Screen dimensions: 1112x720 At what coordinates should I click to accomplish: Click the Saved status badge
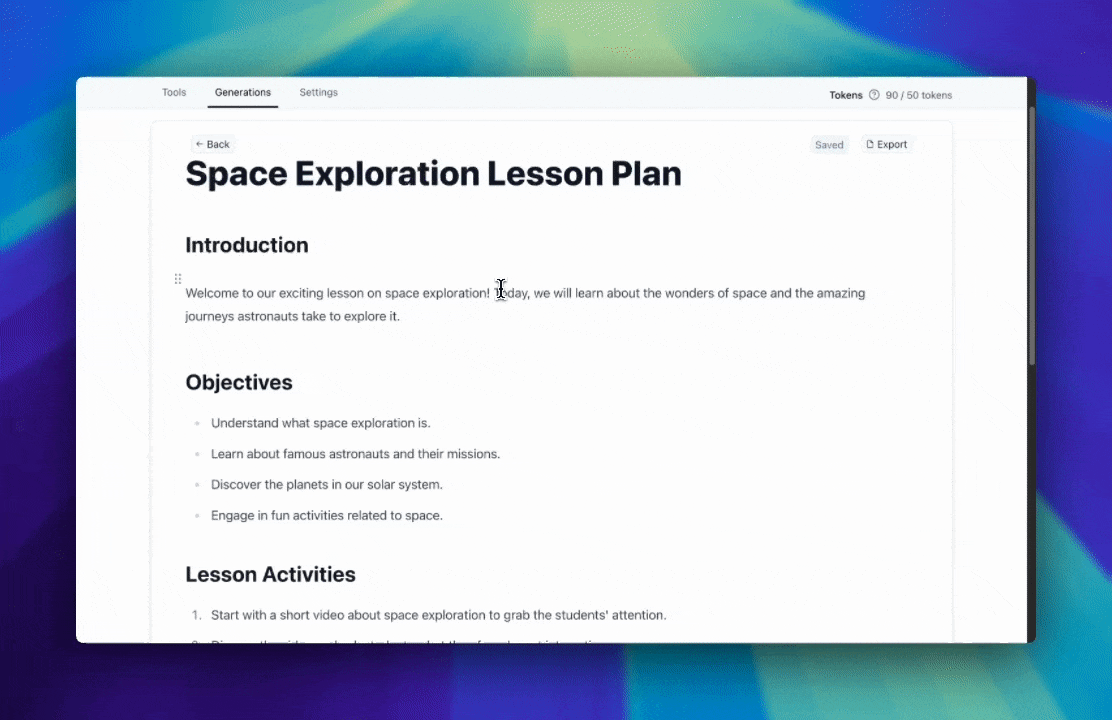click(829, 145)
